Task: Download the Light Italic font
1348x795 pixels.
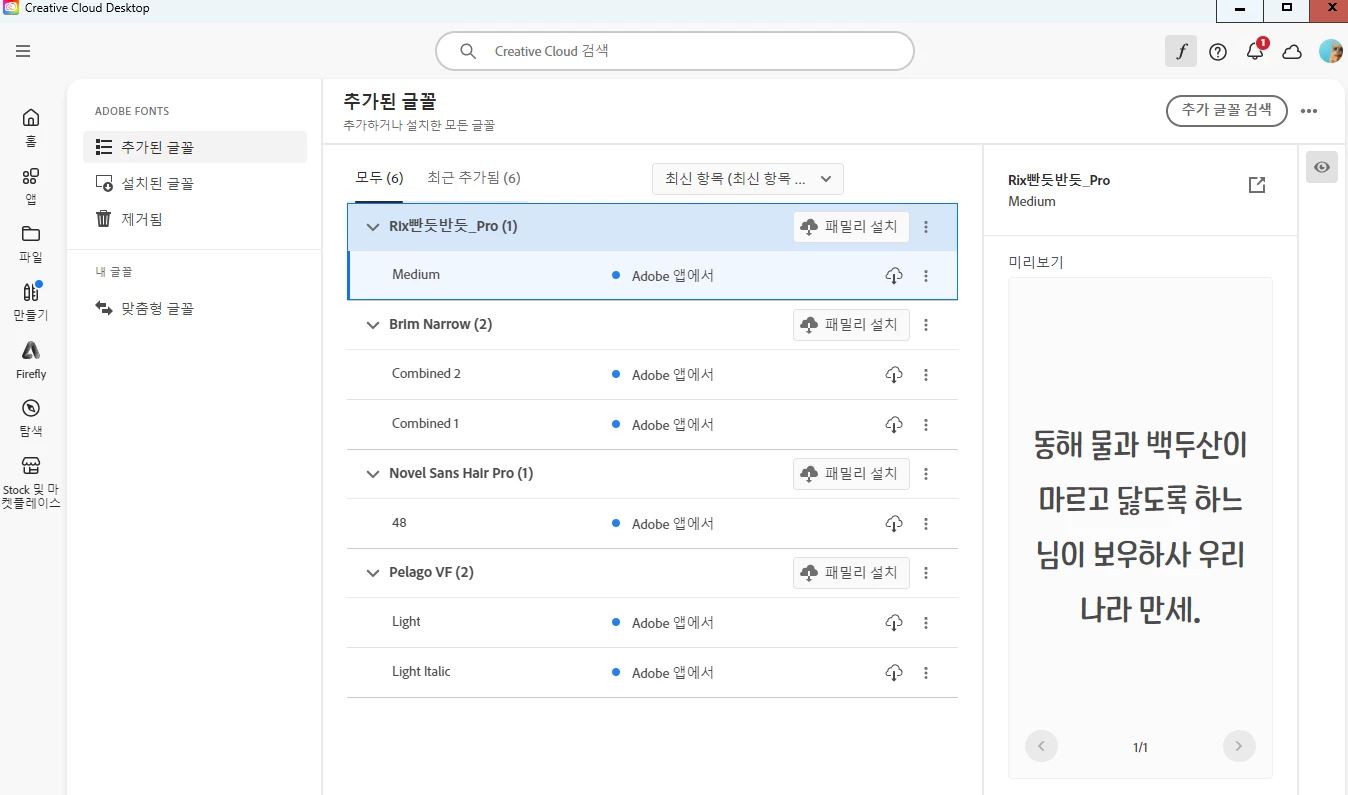Action: 894,672
